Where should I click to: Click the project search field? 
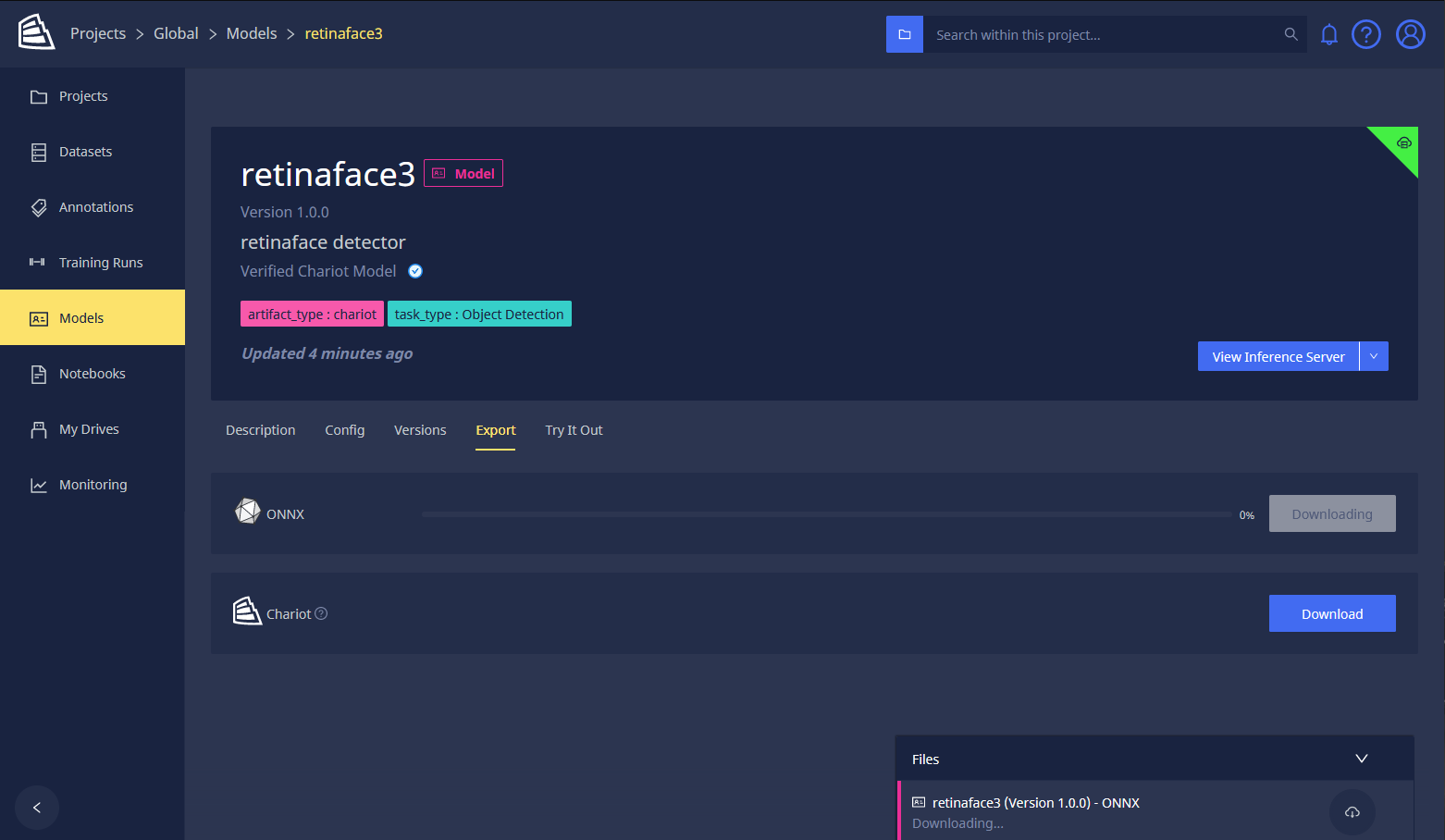(x=1105, y=34)
